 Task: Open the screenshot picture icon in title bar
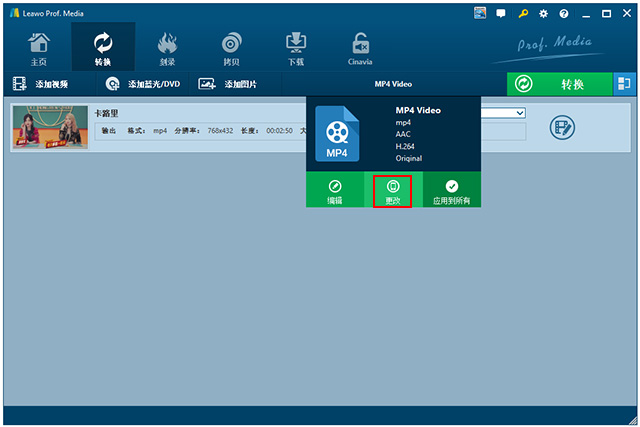480,13
